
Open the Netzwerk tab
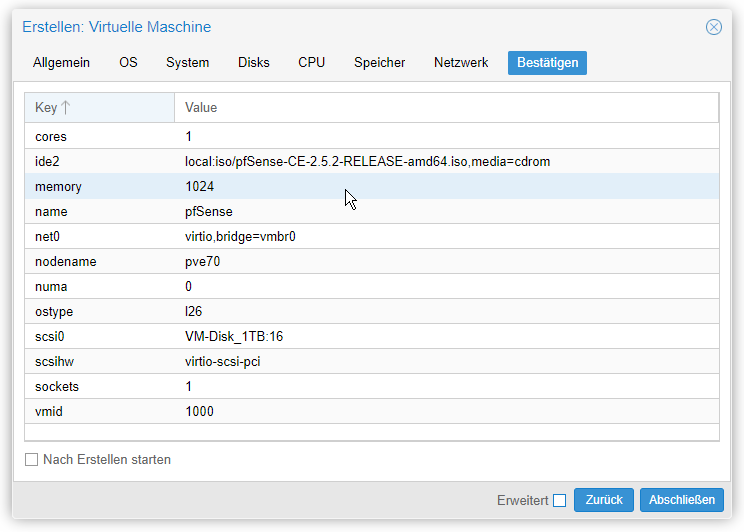pyautogui.click(x=461, y=63)
